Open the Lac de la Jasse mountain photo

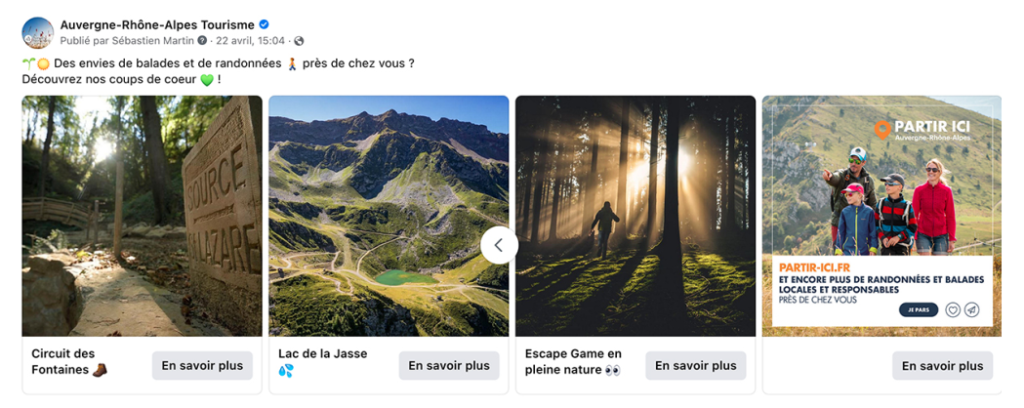click(x=389, y=216)
